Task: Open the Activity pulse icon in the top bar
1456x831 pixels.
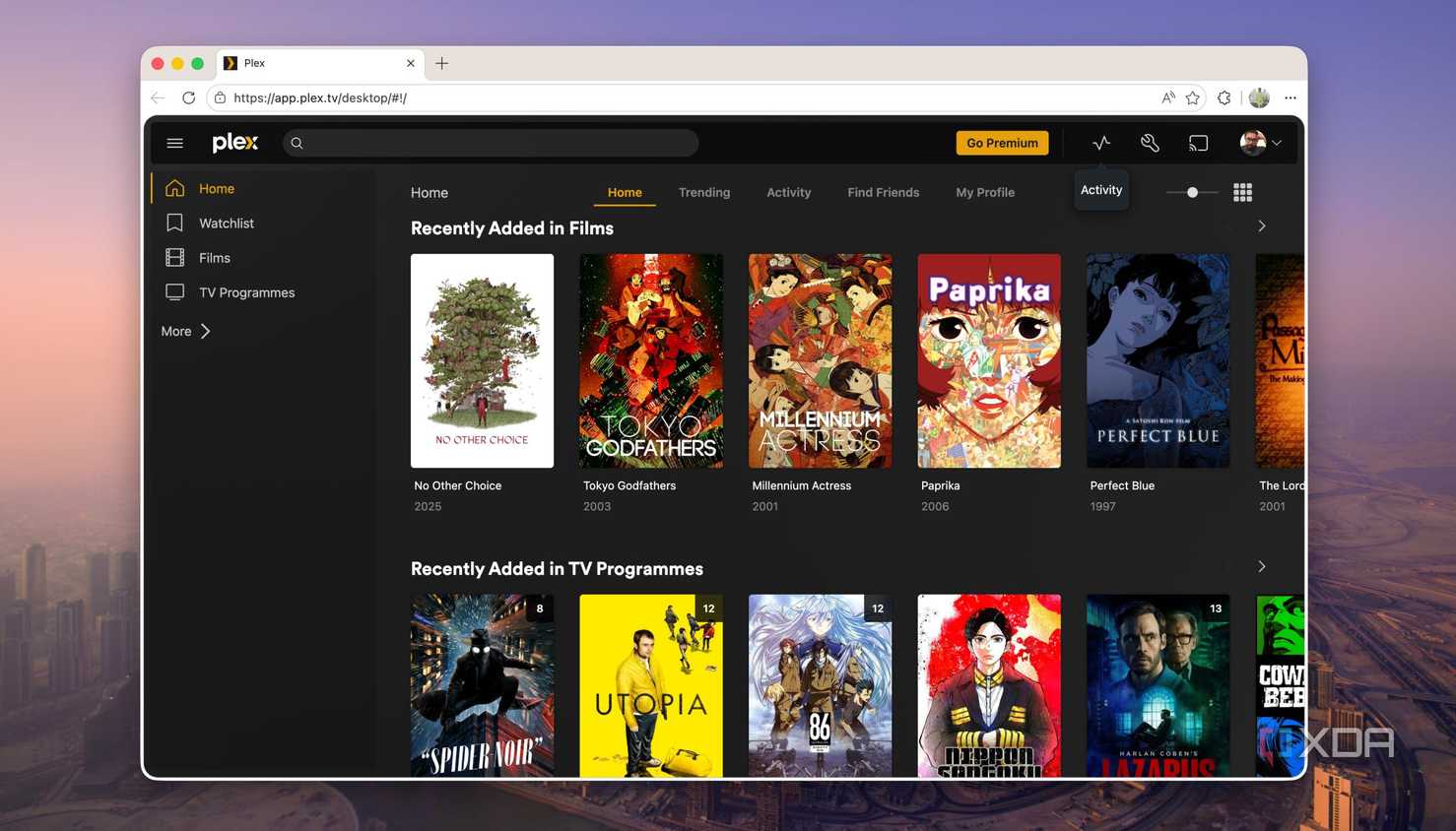Action: [x=1101, y=143]
